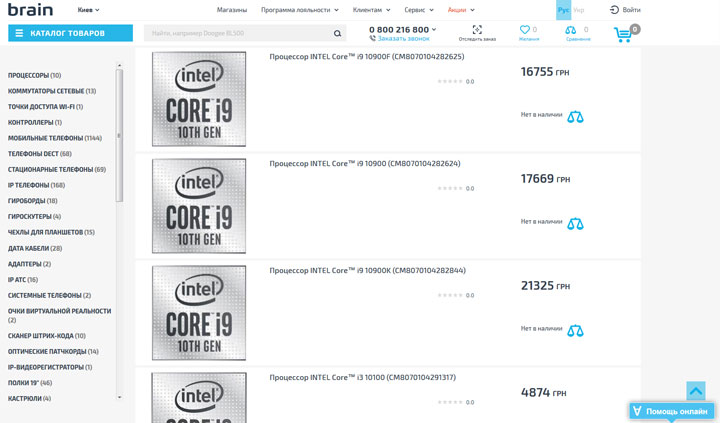
Task: Click the Помощь онлайн chat button
Action: (672, 411)
